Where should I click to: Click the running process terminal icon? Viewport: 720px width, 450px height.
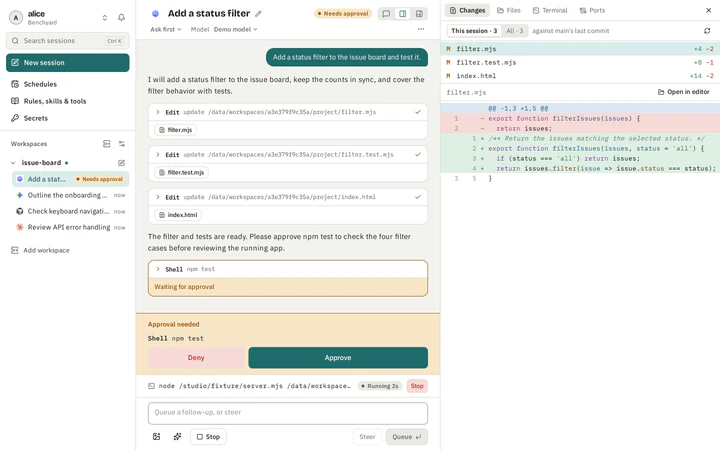[x=152, y=386]
